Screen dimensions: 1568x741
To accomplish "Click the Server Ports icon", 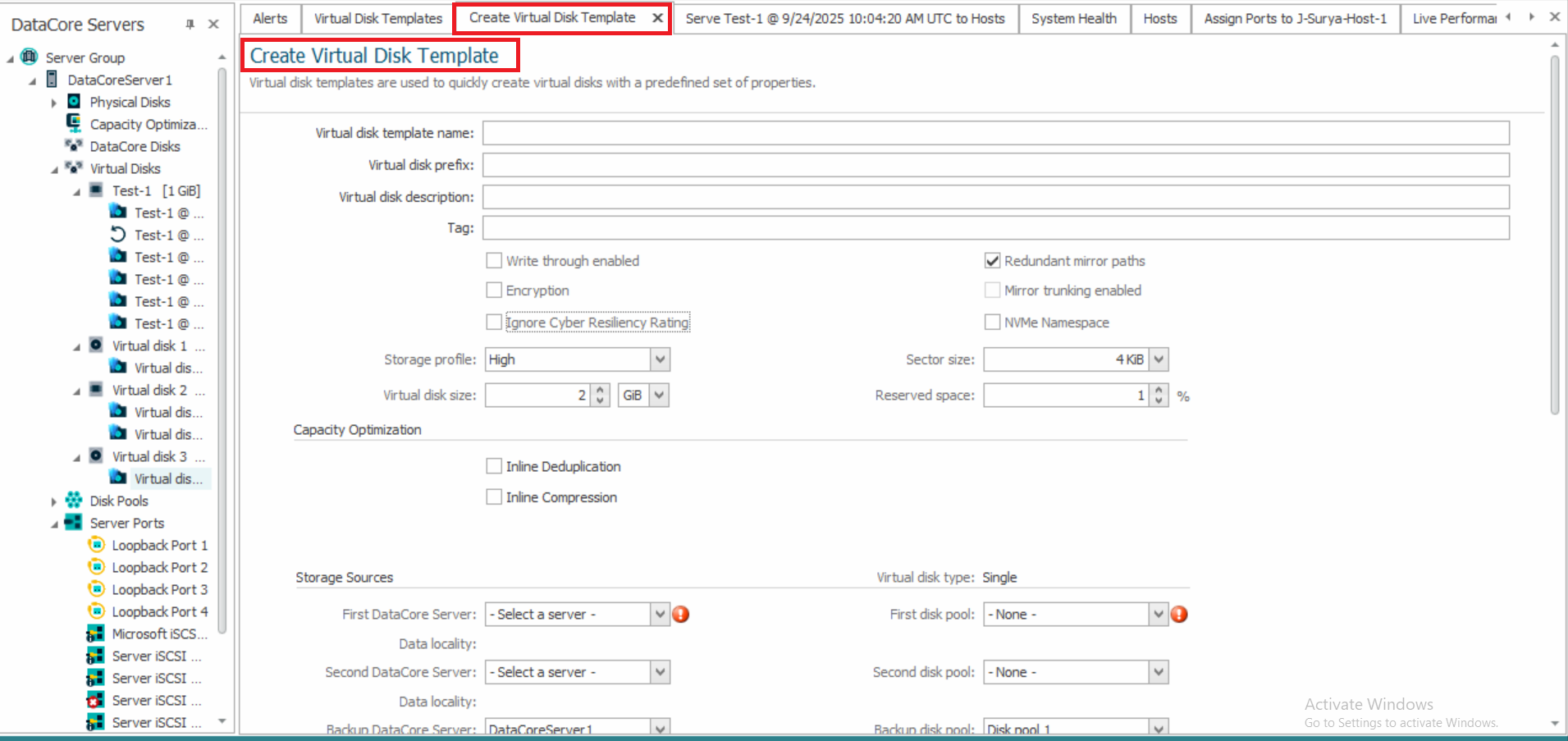I will tap(74, 522).
